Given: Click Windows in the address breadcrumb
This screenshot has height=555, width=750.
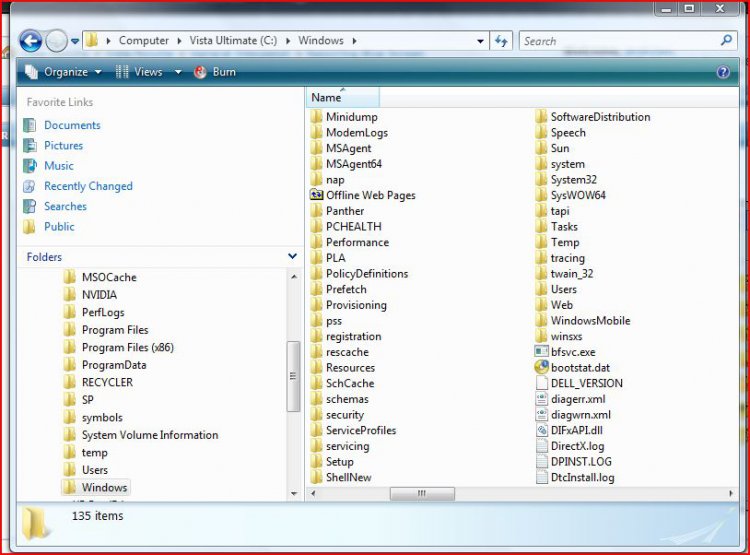Looking at the screenshot, I should (320, 41).
